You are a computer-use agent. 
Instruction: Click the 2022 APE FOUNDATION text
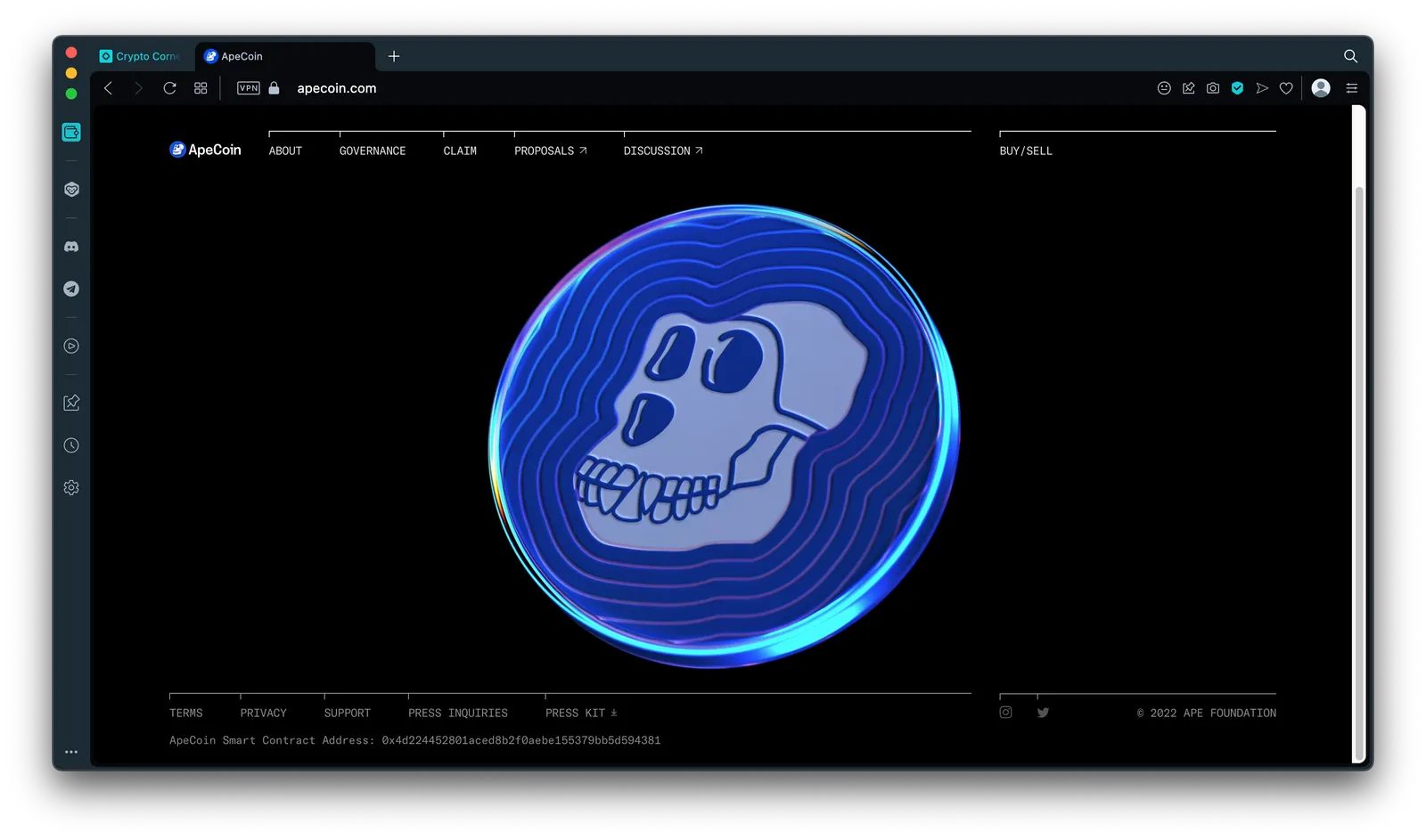tap(1206, 714)
